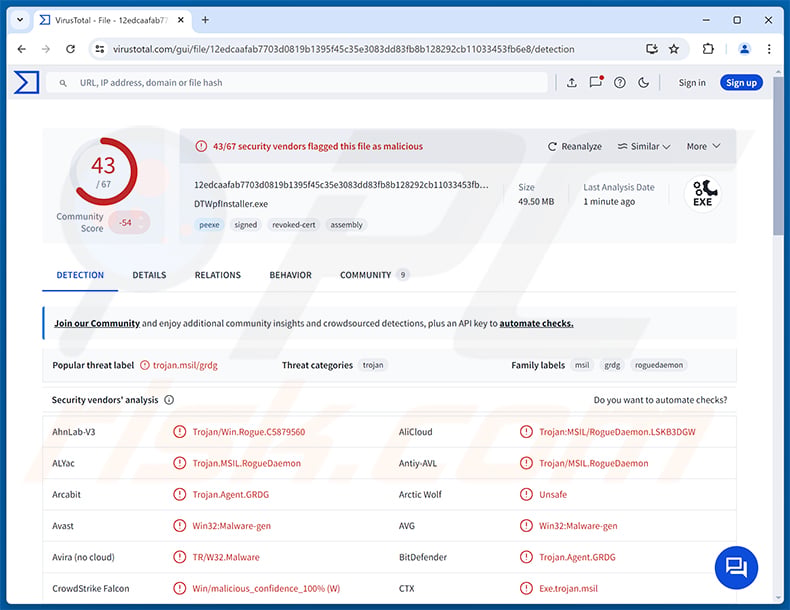
Task: Click the alert icon on the AhnLab-V3 row
Action: [x=179, y=432]
